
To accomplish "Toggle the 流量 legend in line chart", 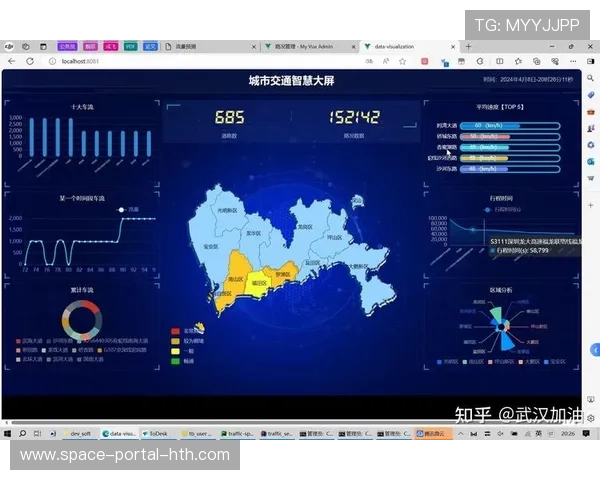I will [126, 209].
